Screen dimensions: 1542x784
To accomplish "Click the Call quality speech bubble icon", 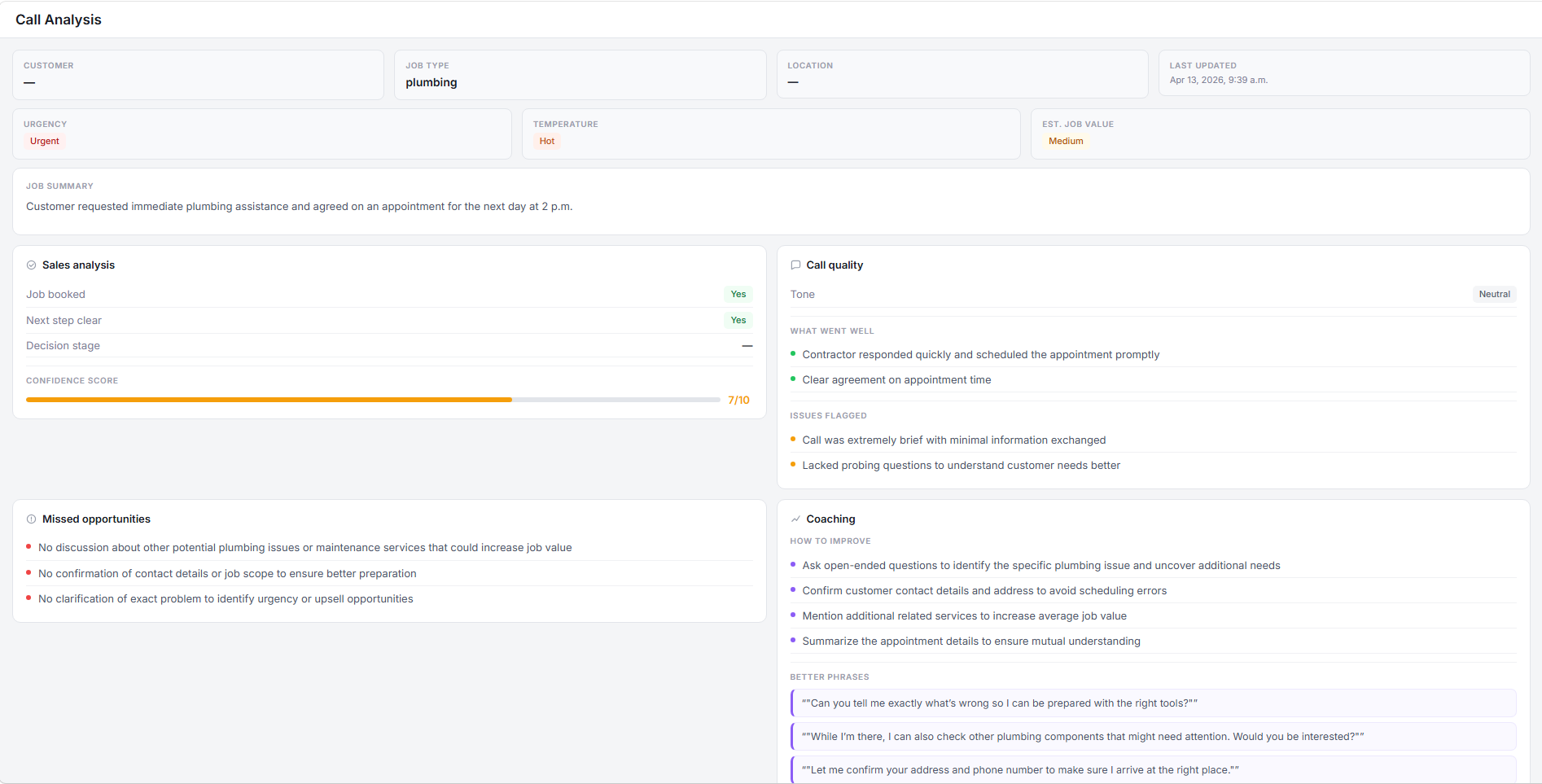I will click(795, 265).
